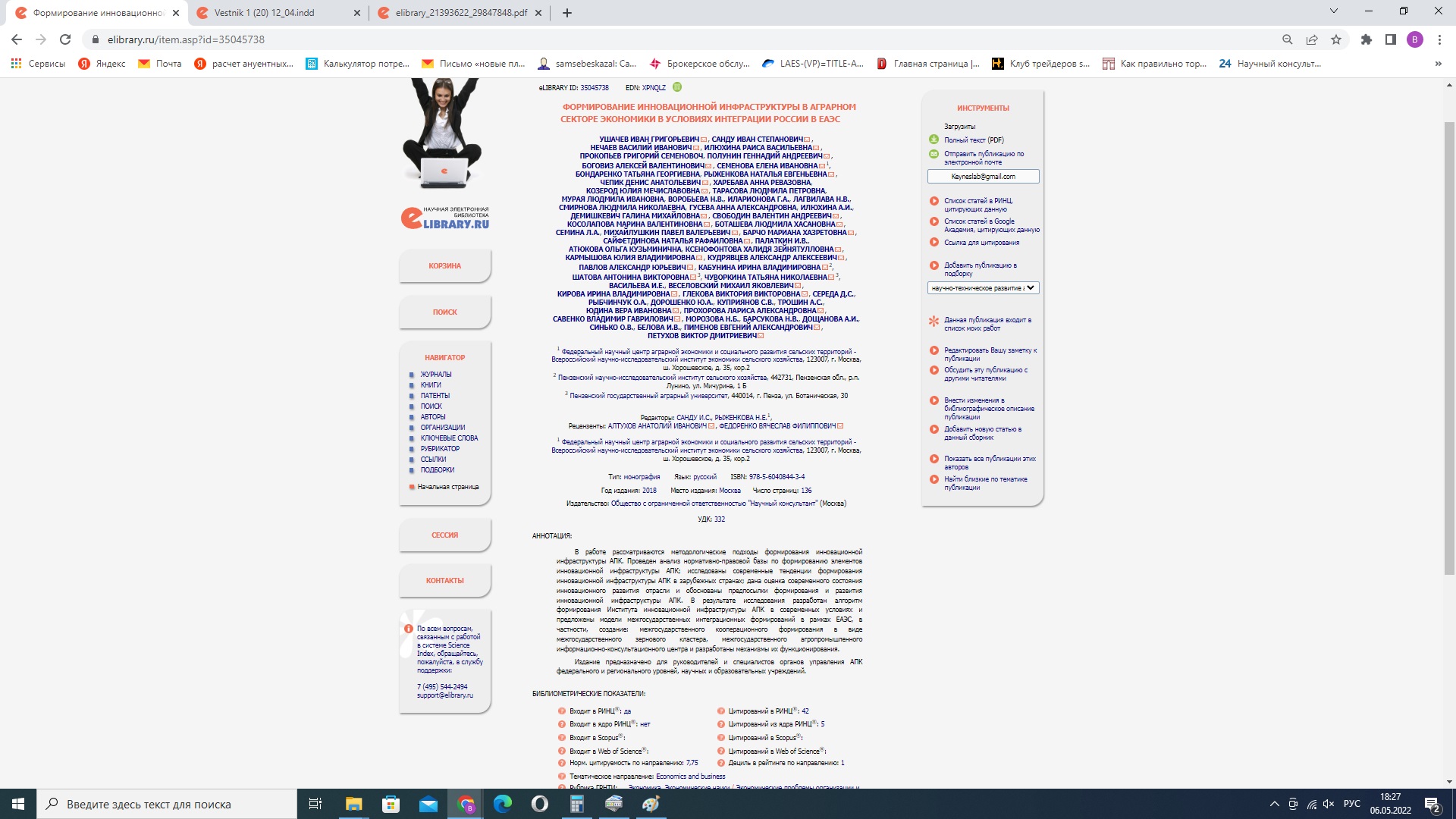The height and width of the screenshot is (819, 1456).
Task: Click Полный текст (PDF) link
Action: [974, 140]
